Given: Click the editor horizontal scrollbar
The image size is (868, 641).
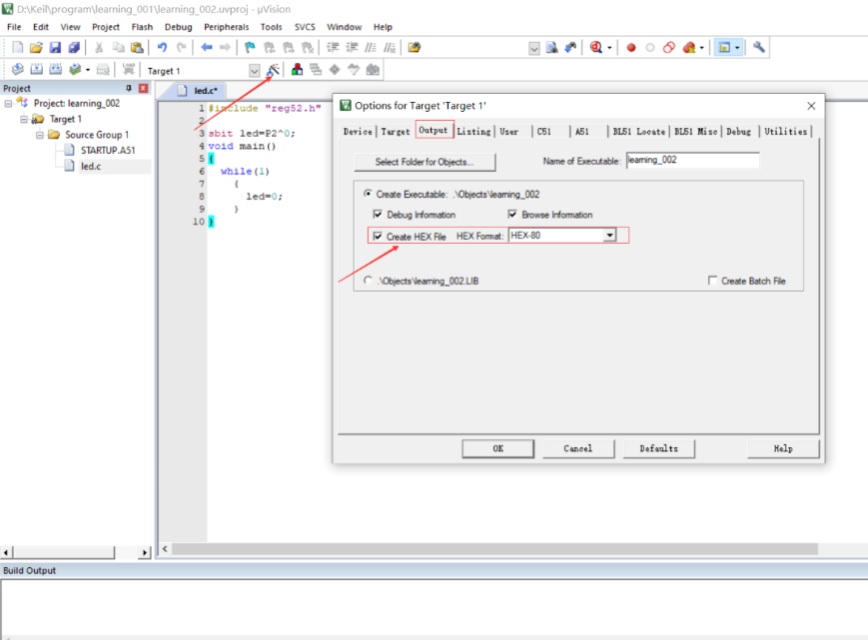Looking at the screenshot, I should point(495,549).
